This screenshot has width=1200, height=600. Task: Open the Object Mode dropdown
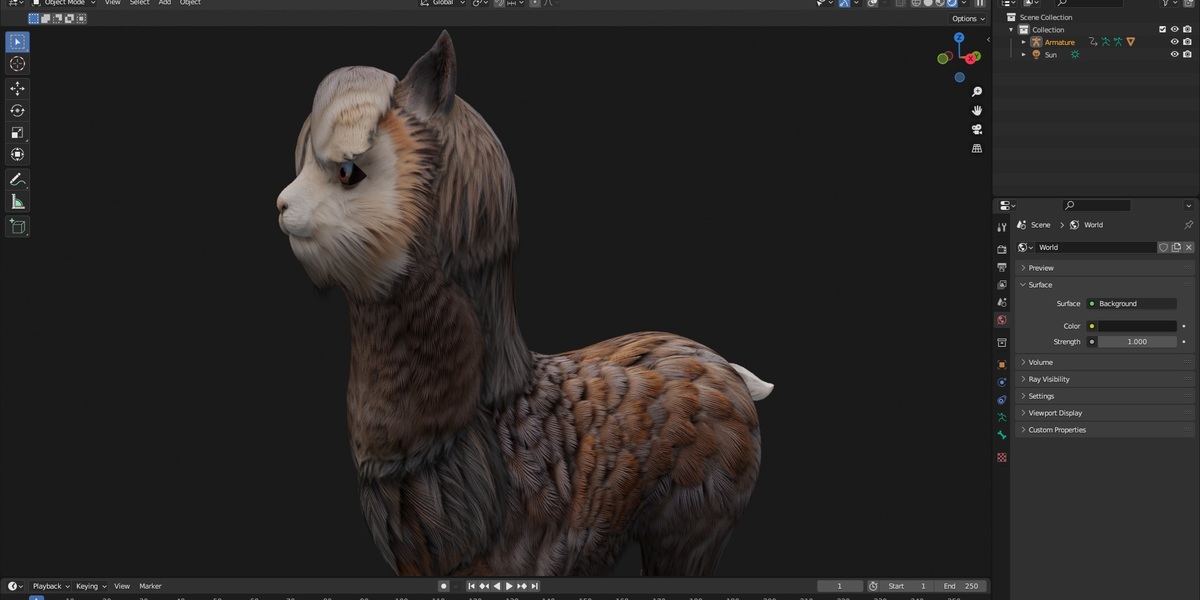coord(63,3)
